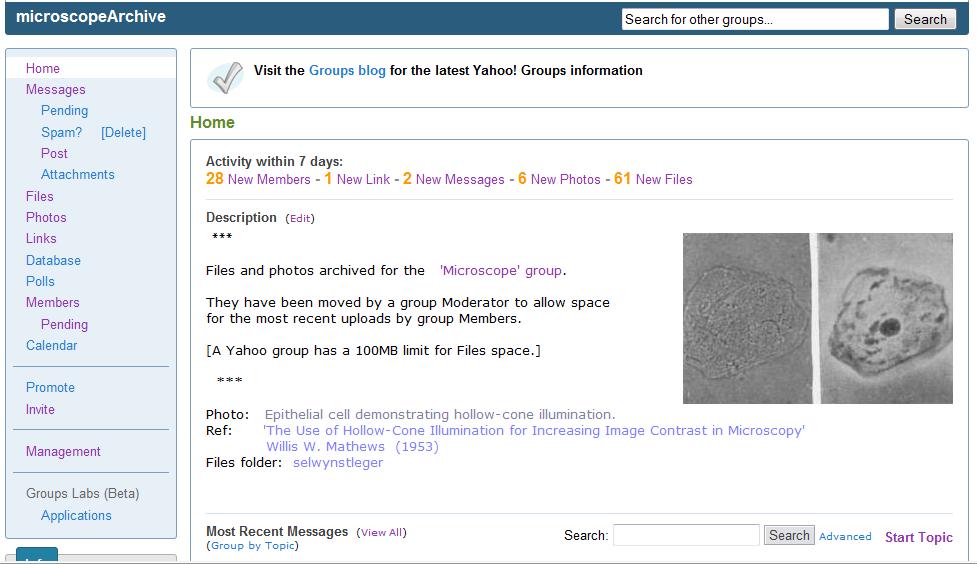Open the selwynstleger files folder
This screenshot has width=977, height=564.
pyautogui.click(x=338, y=462)
